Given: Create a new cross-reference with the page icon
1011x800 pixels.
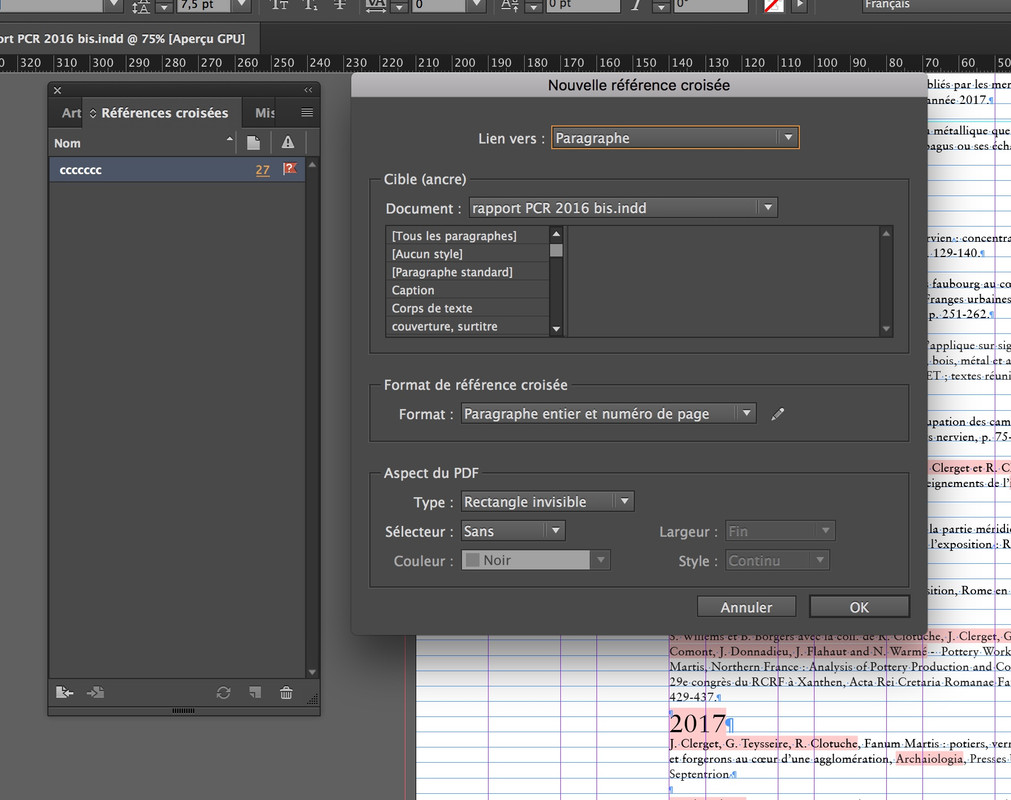Looking at the screenshot, I should pyautogui.click(x=255, y=692).
